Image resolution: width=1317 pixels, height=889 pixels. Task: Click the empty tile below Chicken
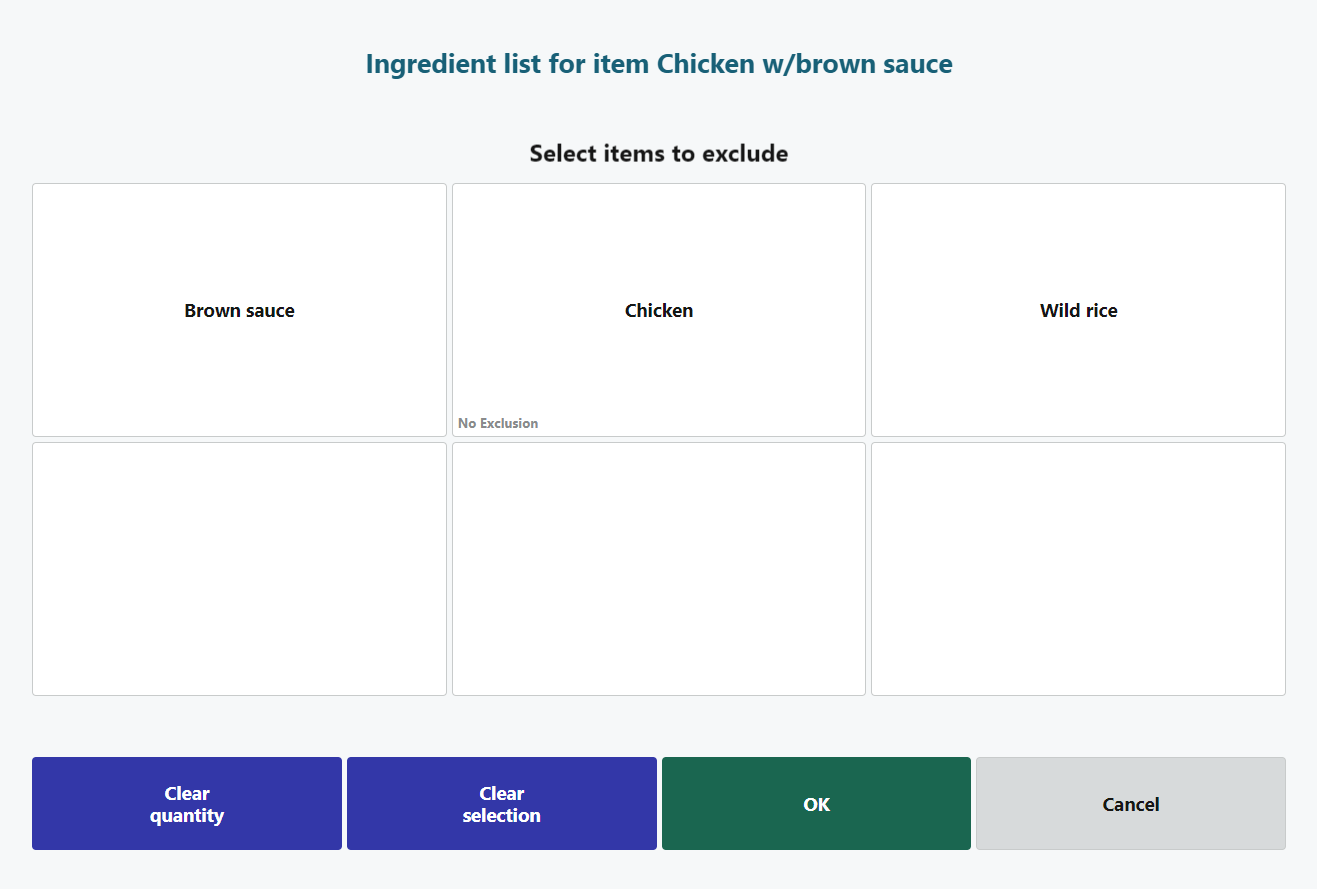tap(658, 568)
